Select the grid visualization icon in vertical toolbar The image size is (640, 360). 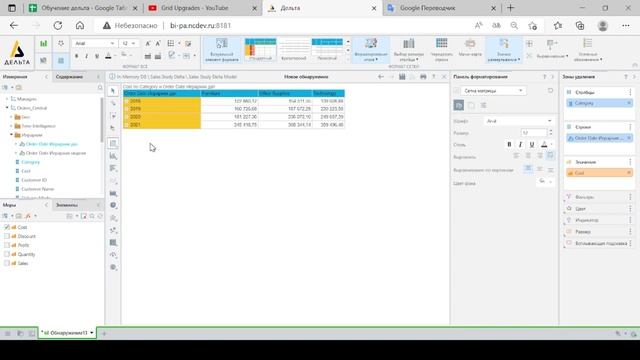point(113,143)
